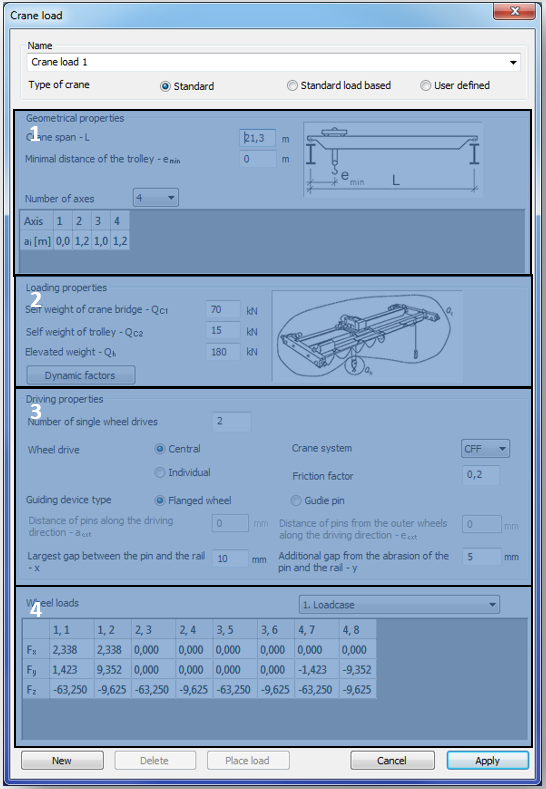Click the Fx row header in wheel loads
This screenshot has height=789, width=546.
coord(36,650)
